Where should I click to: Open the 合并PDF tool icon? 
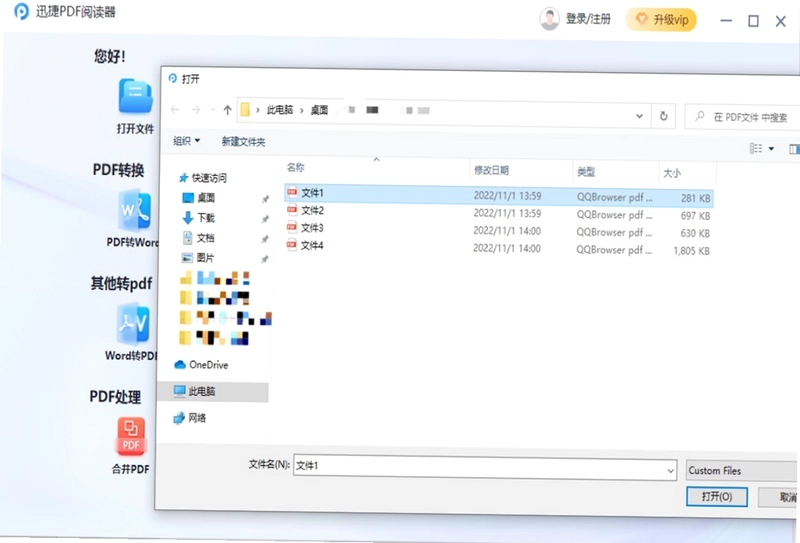tap(131, 436)
